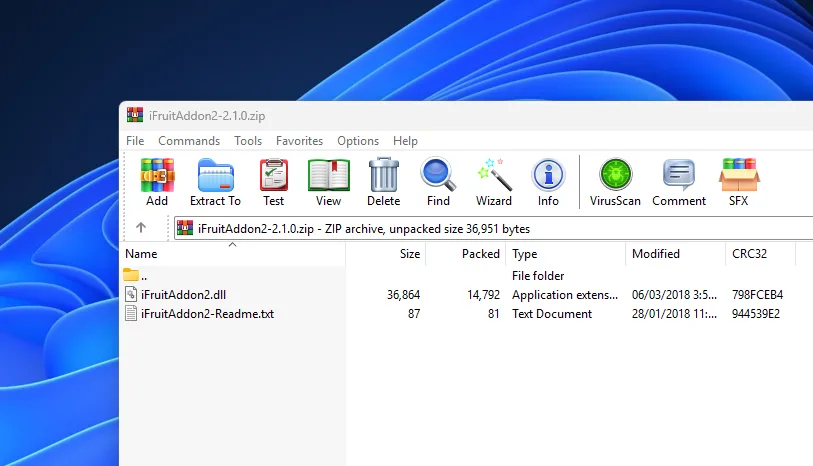Run the Test archive tool
This screenshot has height=466, width=813.
pyautogui.click(x=273, y=181)
